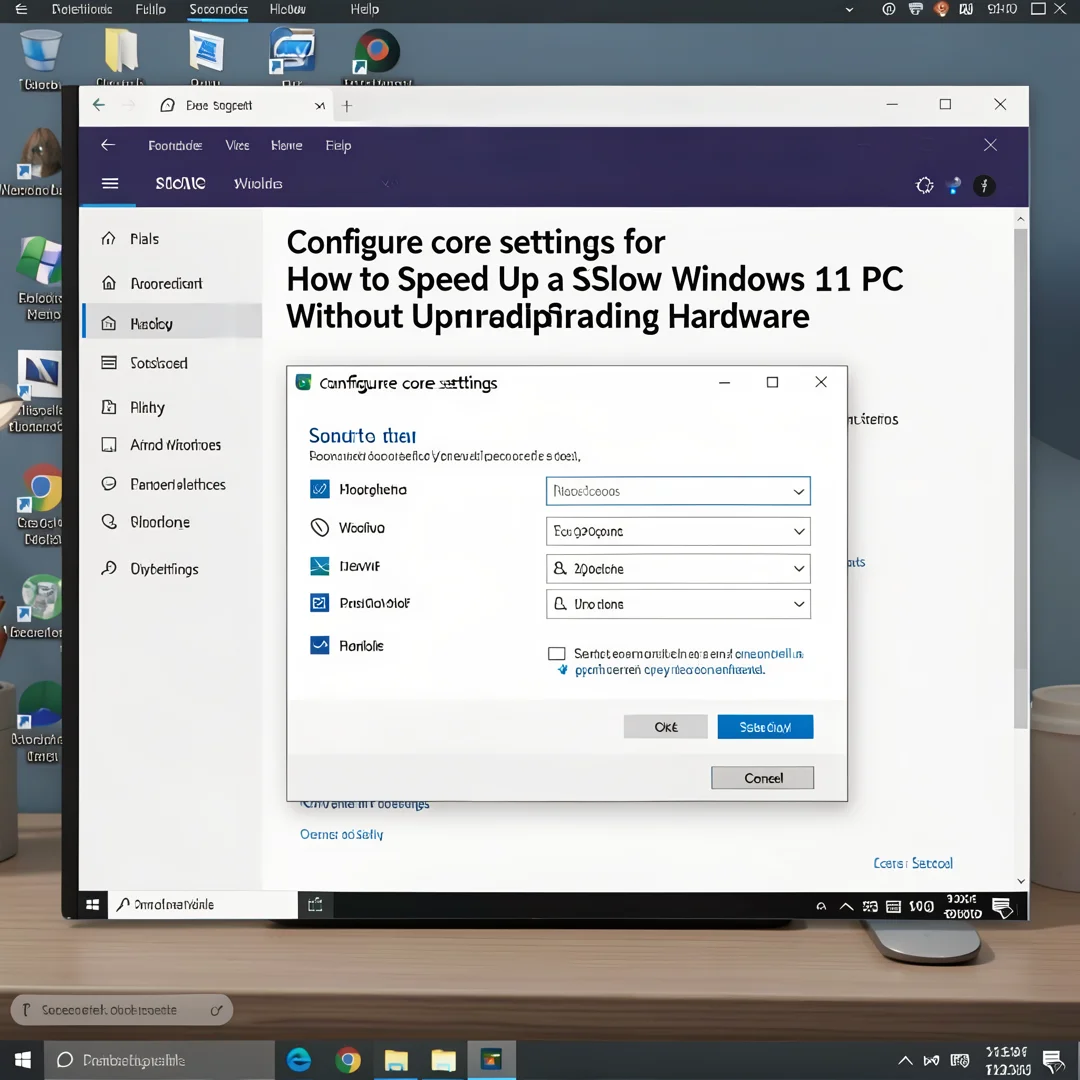Screen dimensions: 1080x1080
Task: Open outer taskbar notification center icon
Action: click(1053, 1061)
